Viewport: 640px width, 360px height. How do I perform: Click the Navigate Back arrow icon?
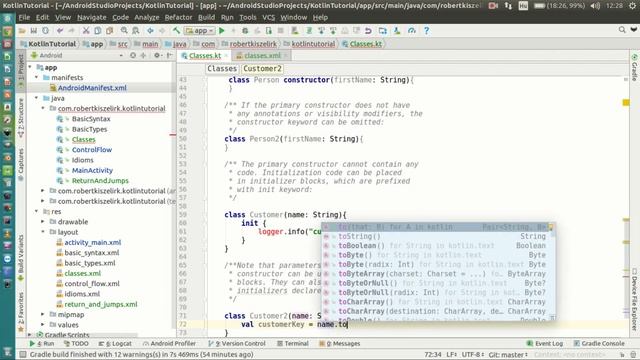(150, 31)
